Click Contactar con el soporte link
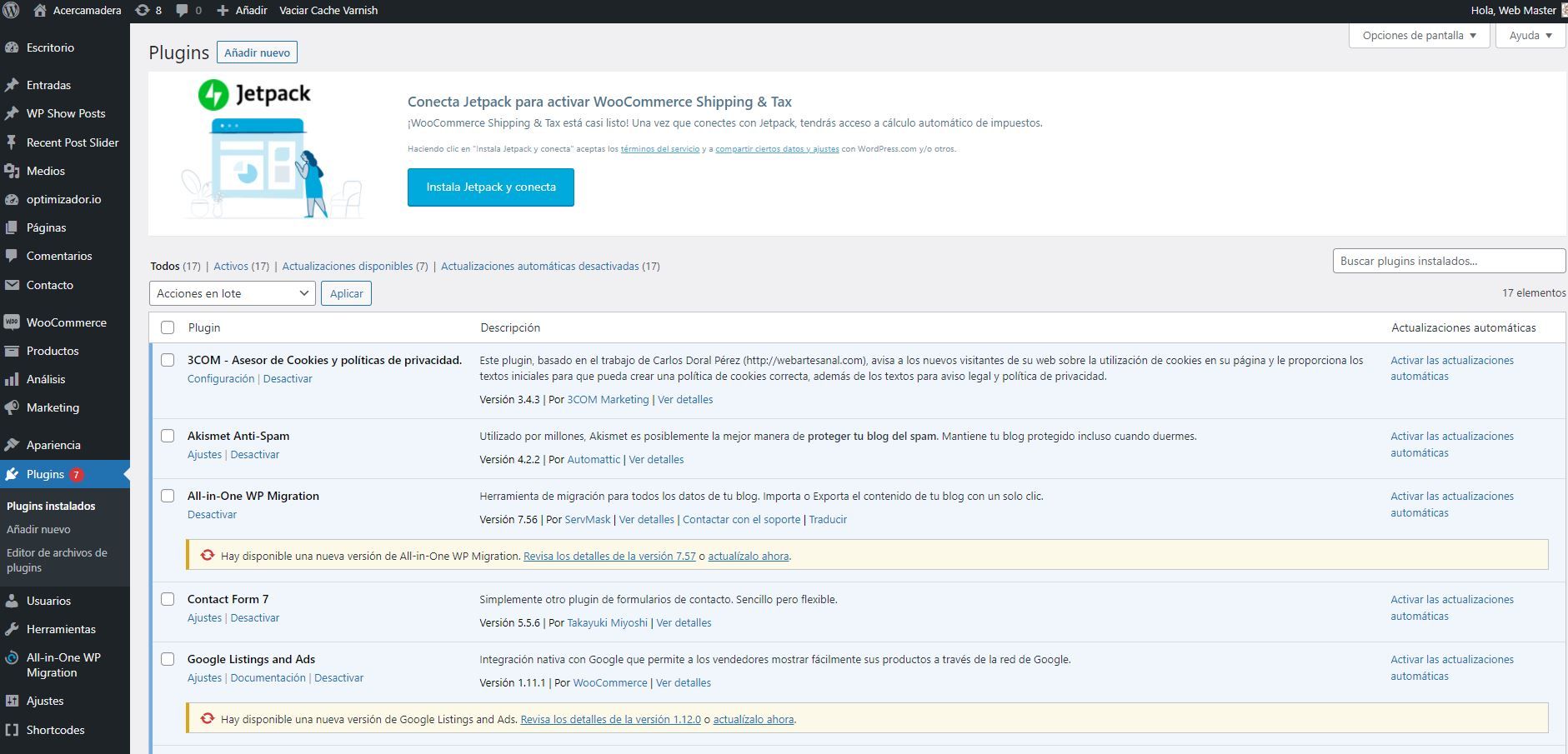1568x754 pixels. click(x=741, y=519)
